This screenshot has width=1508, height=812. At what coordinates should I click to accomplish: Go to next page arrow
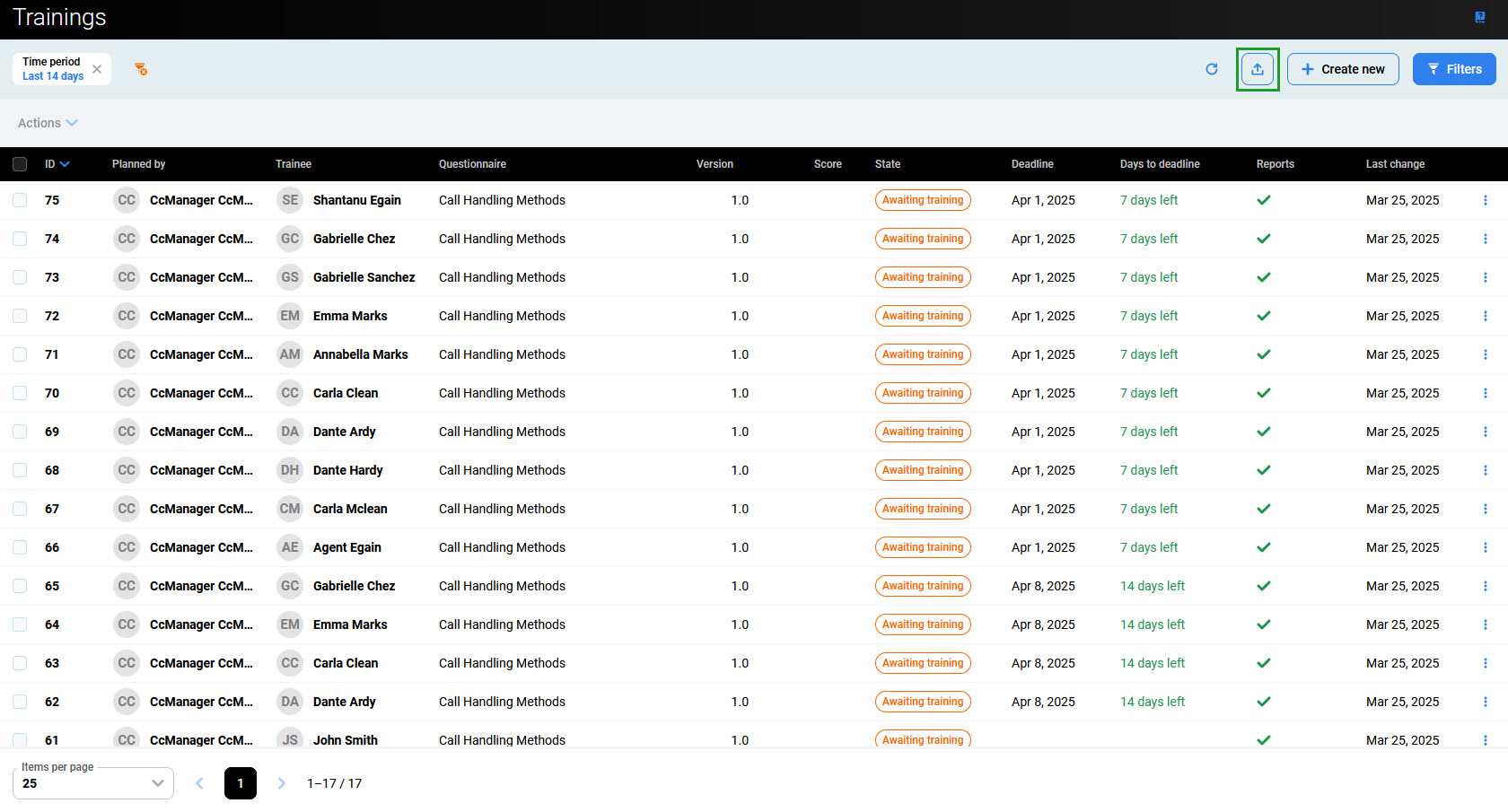click(281, 783)
